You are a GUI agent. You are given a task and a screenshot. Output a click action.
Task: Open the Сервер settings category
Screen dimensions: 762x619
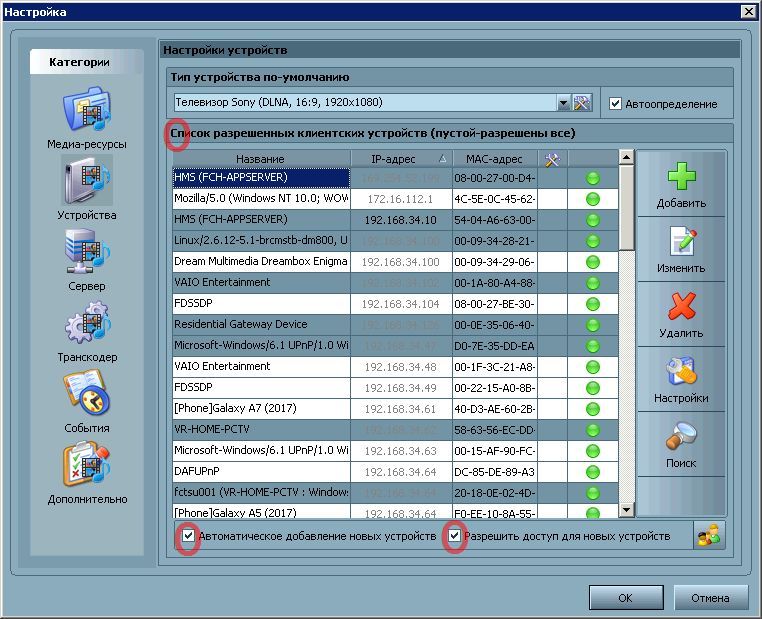[x=86, y=258]
